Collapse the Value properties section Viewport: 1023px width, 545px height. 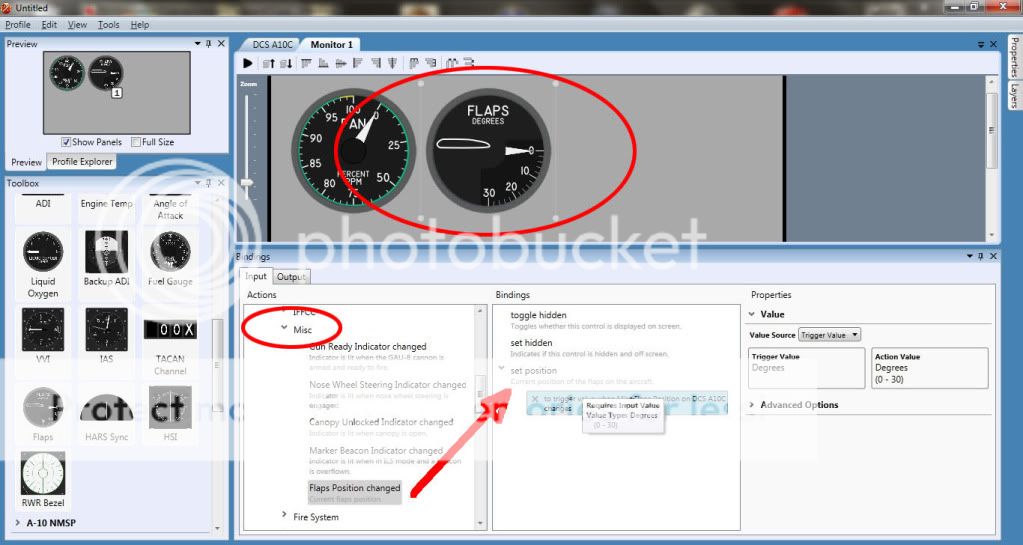point(752,314)
